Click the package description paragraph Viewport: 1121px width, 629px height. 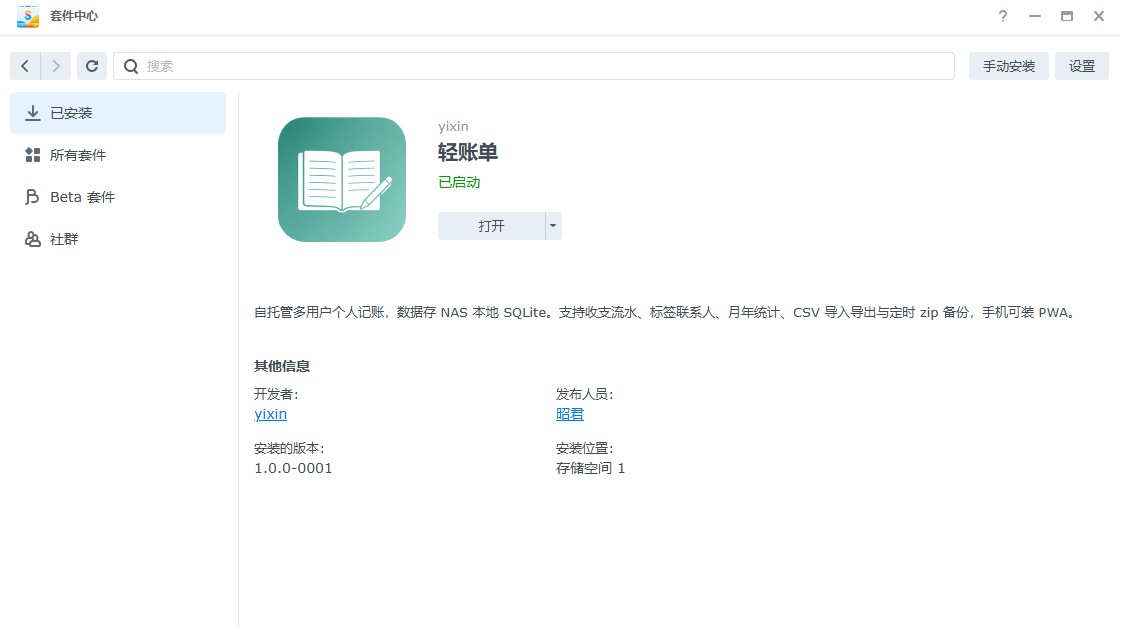tap(666, 312)
